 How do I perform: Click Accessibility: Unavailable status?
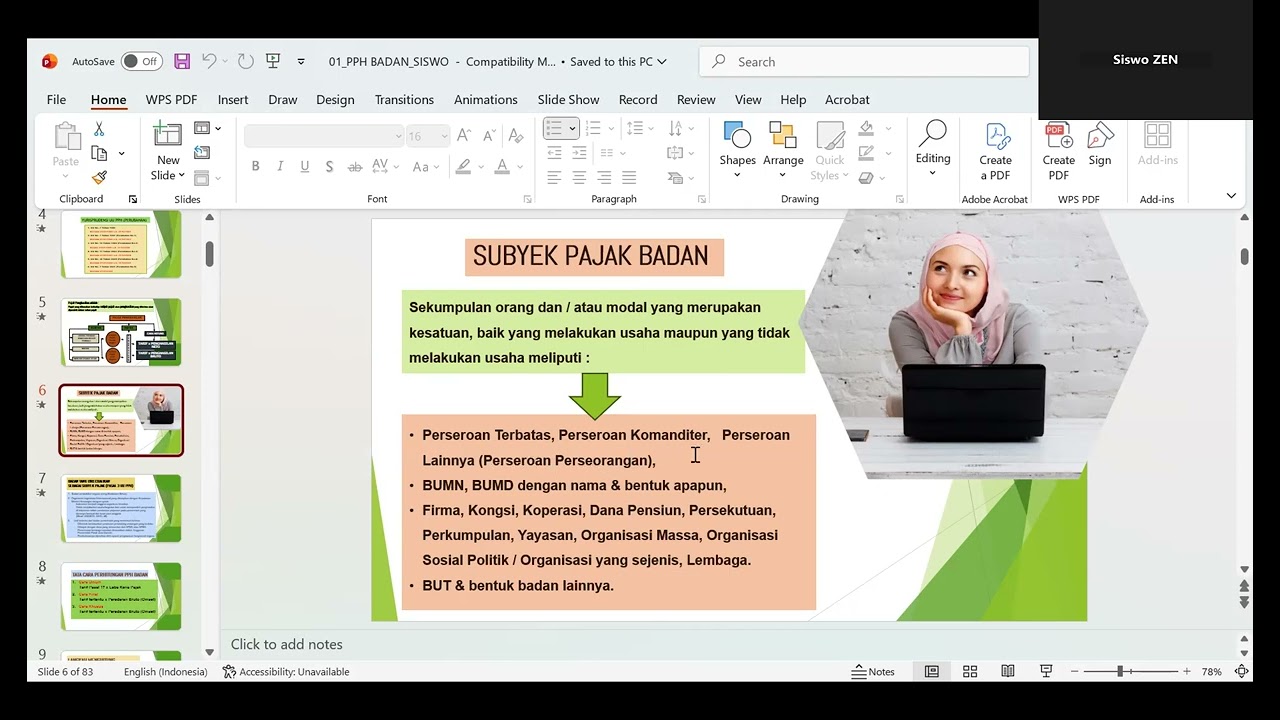[x=286, y=672]
